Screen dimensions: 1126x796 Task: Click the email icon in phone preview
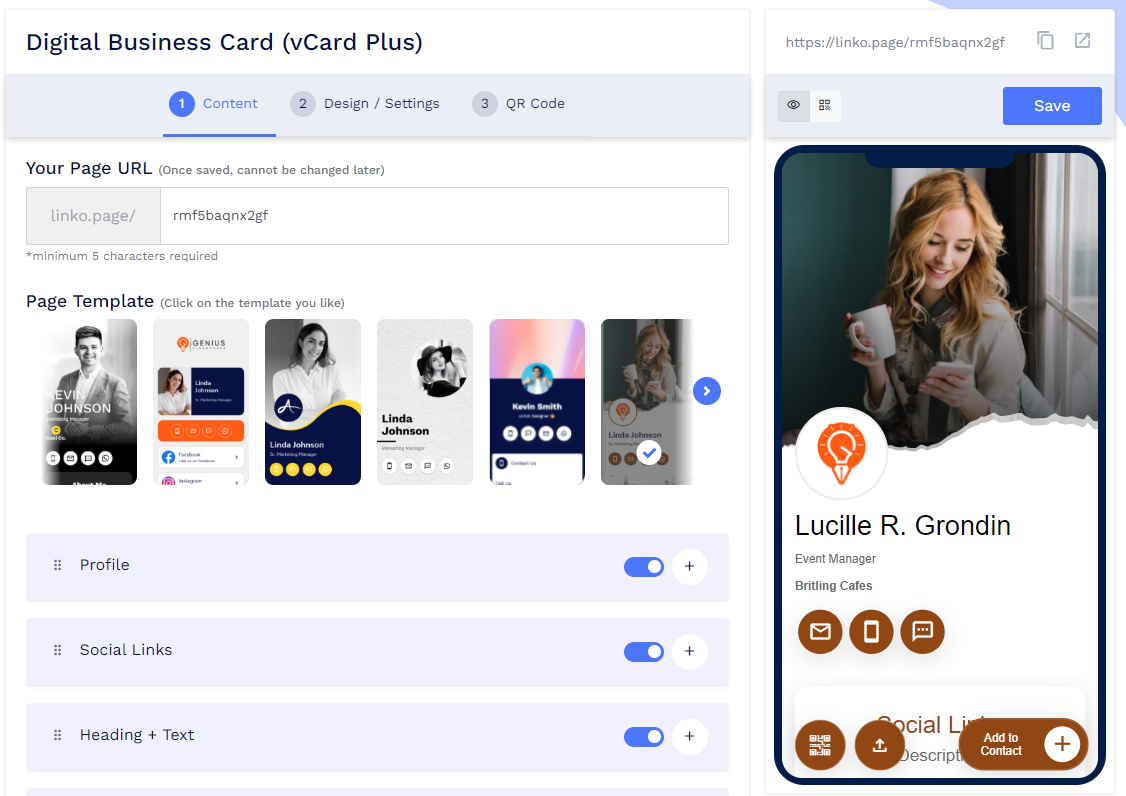tap(820, 631)
